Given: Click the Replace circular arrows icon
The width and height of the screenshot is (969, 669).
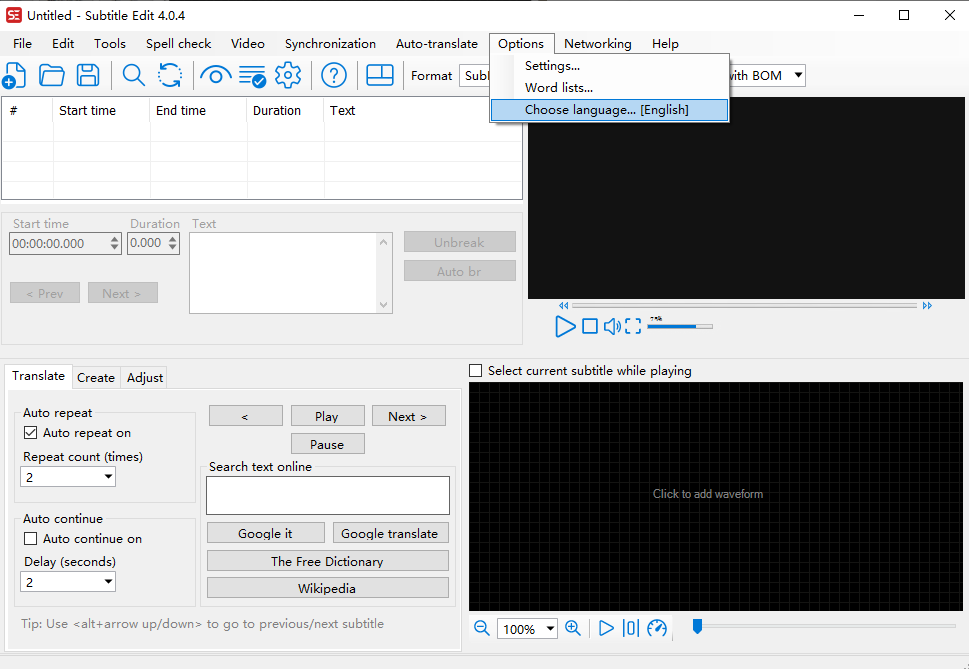Looking at the screenshot, I should pyautogui.click(x=170, y=75).
